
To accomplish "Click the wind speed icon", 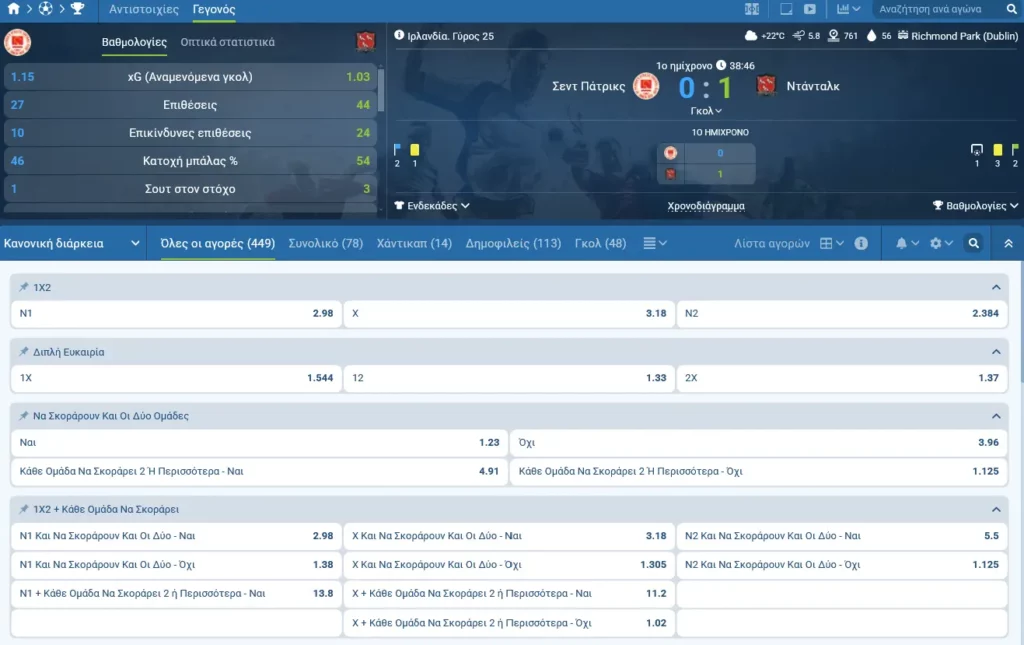I will [798, 36].
